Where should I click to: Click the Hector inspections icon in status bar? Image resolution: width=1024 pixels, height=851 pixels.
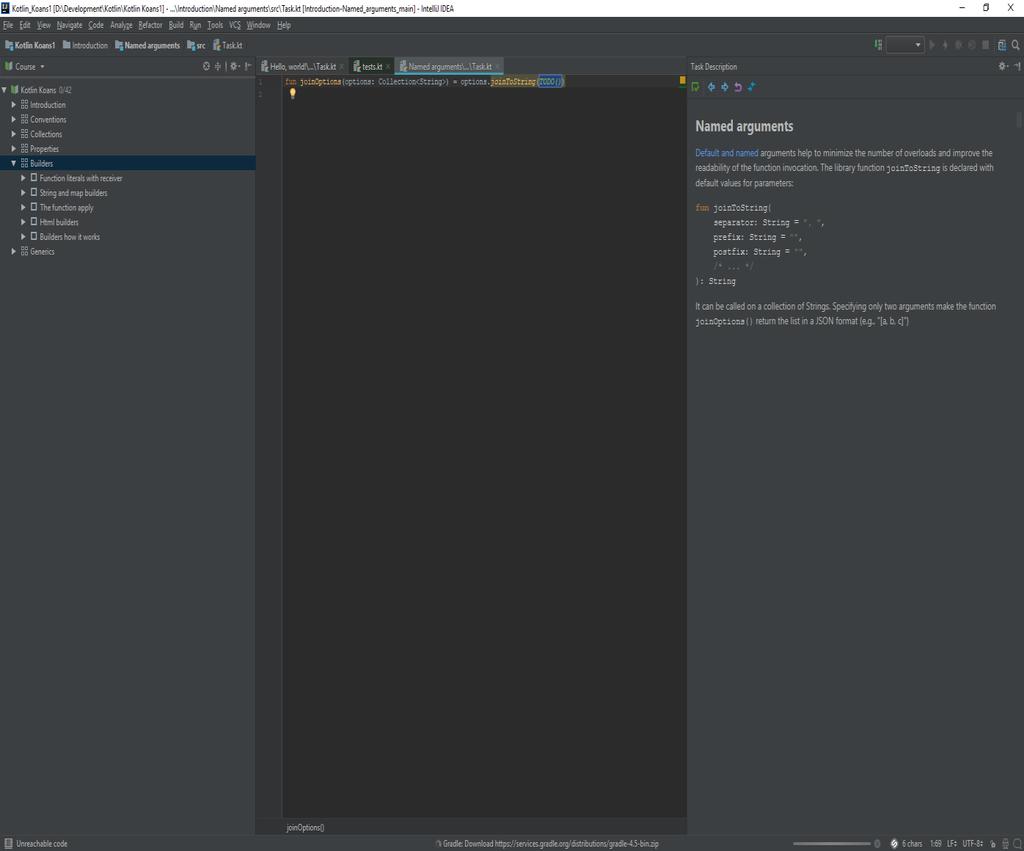tap(1006, 844)
